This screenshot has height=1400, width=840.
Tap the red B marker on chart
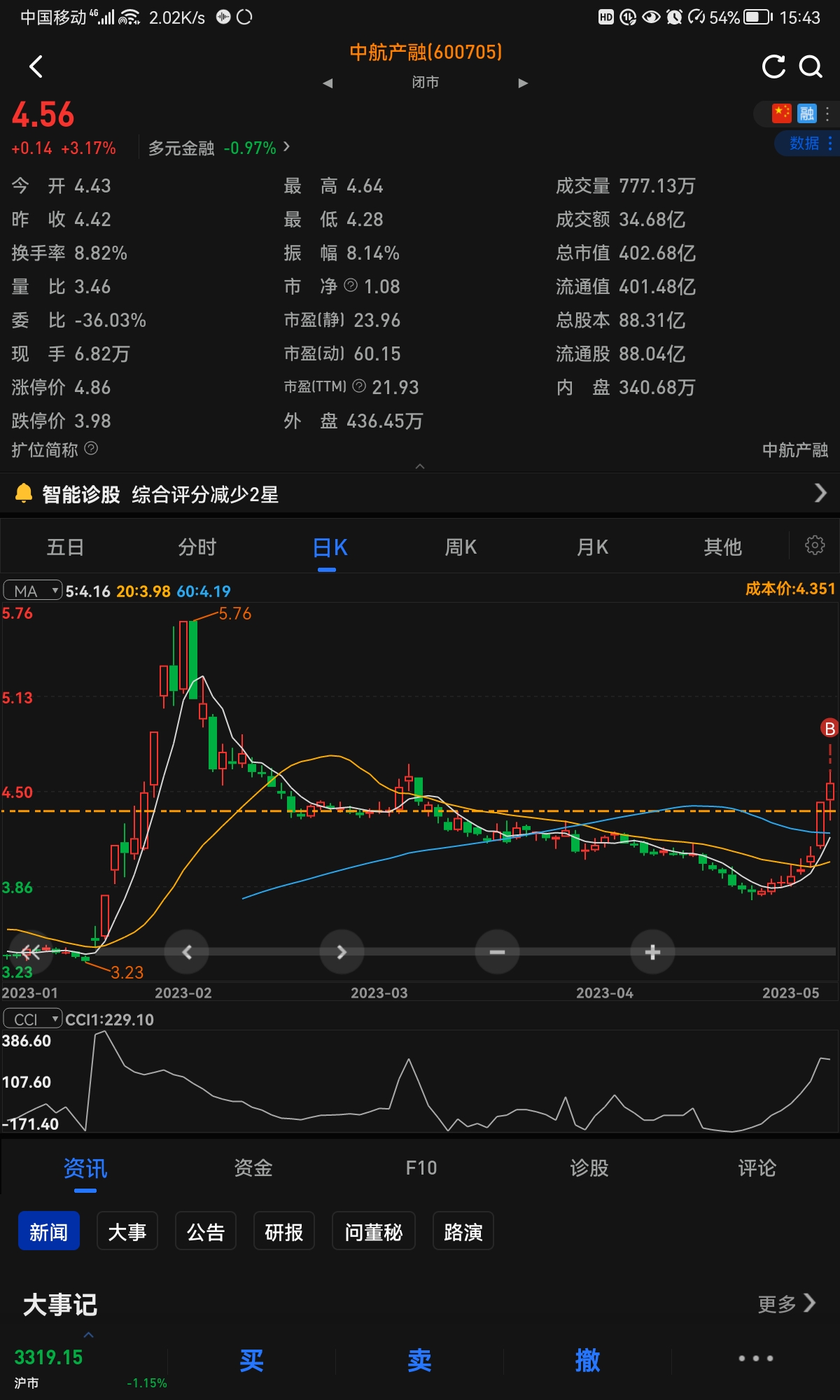(x=829, y=729)
